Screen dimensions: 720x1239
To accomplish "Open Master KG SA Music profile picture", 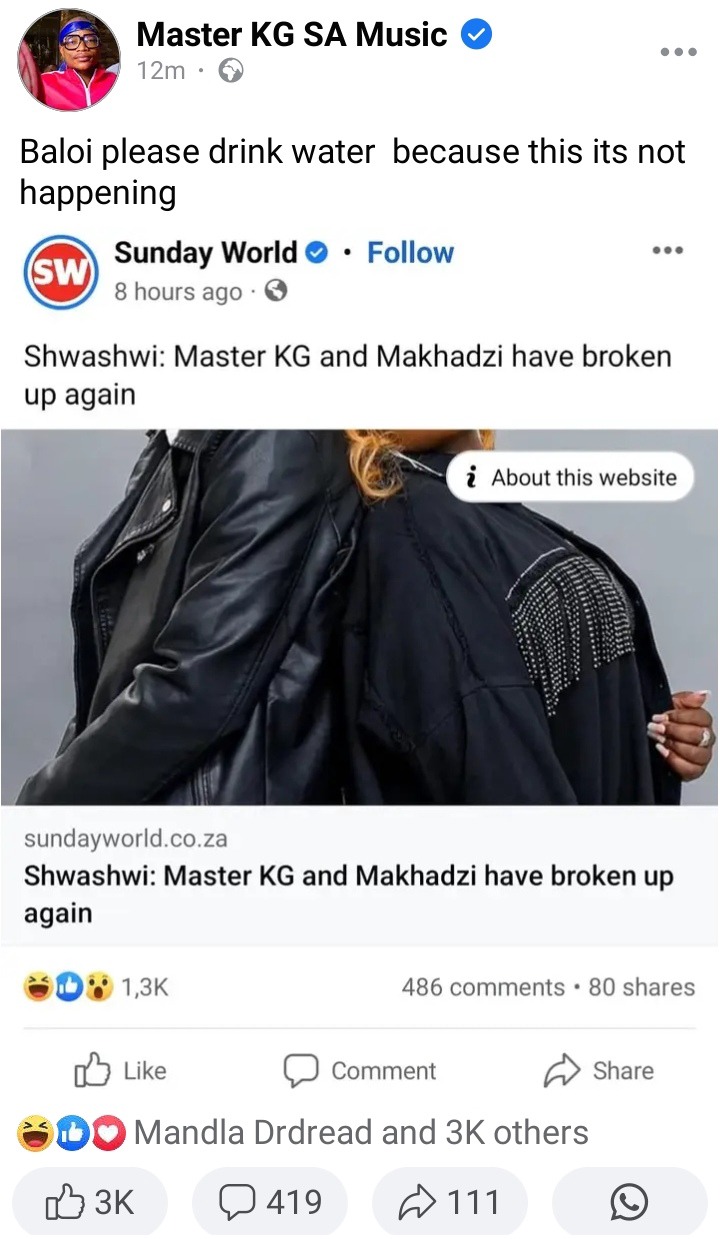I will tap(67, 60).
